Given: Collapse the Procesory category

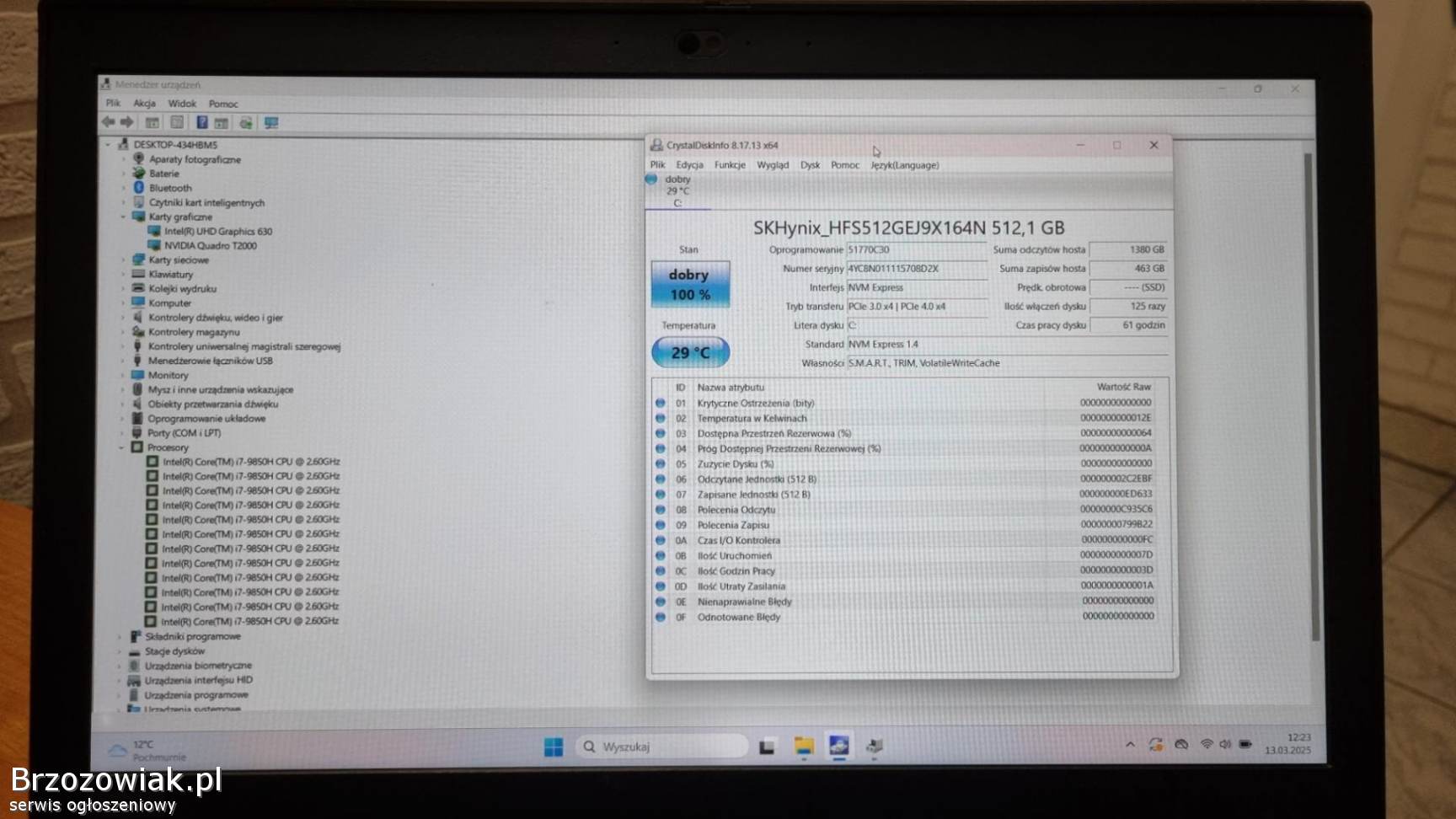Looking at the screenshot, I should (x=122, y=447).
